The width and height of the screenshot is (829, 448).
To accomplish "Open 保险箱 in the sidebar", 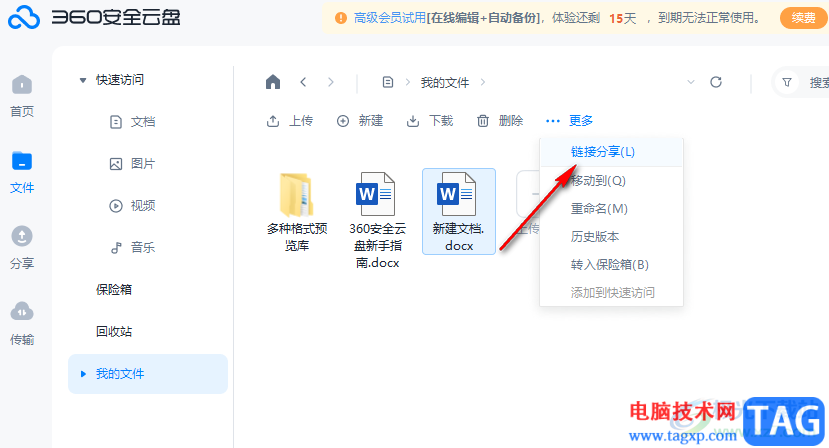I will tap(114, 290).
